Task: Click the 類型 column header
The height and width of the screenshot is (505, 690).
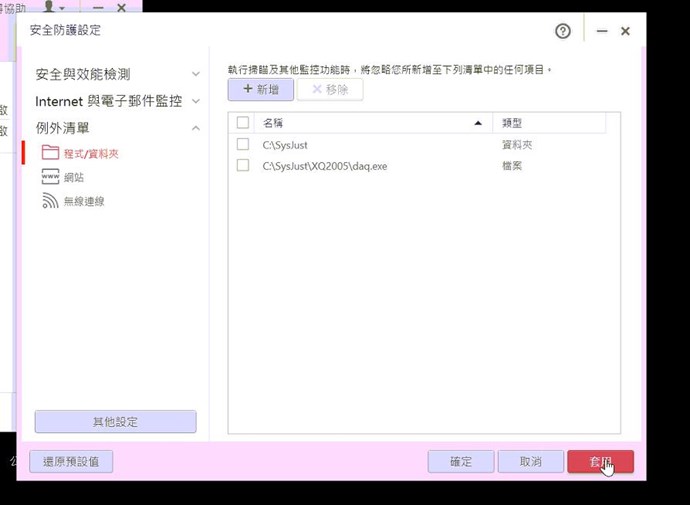Action: [550, 123]
